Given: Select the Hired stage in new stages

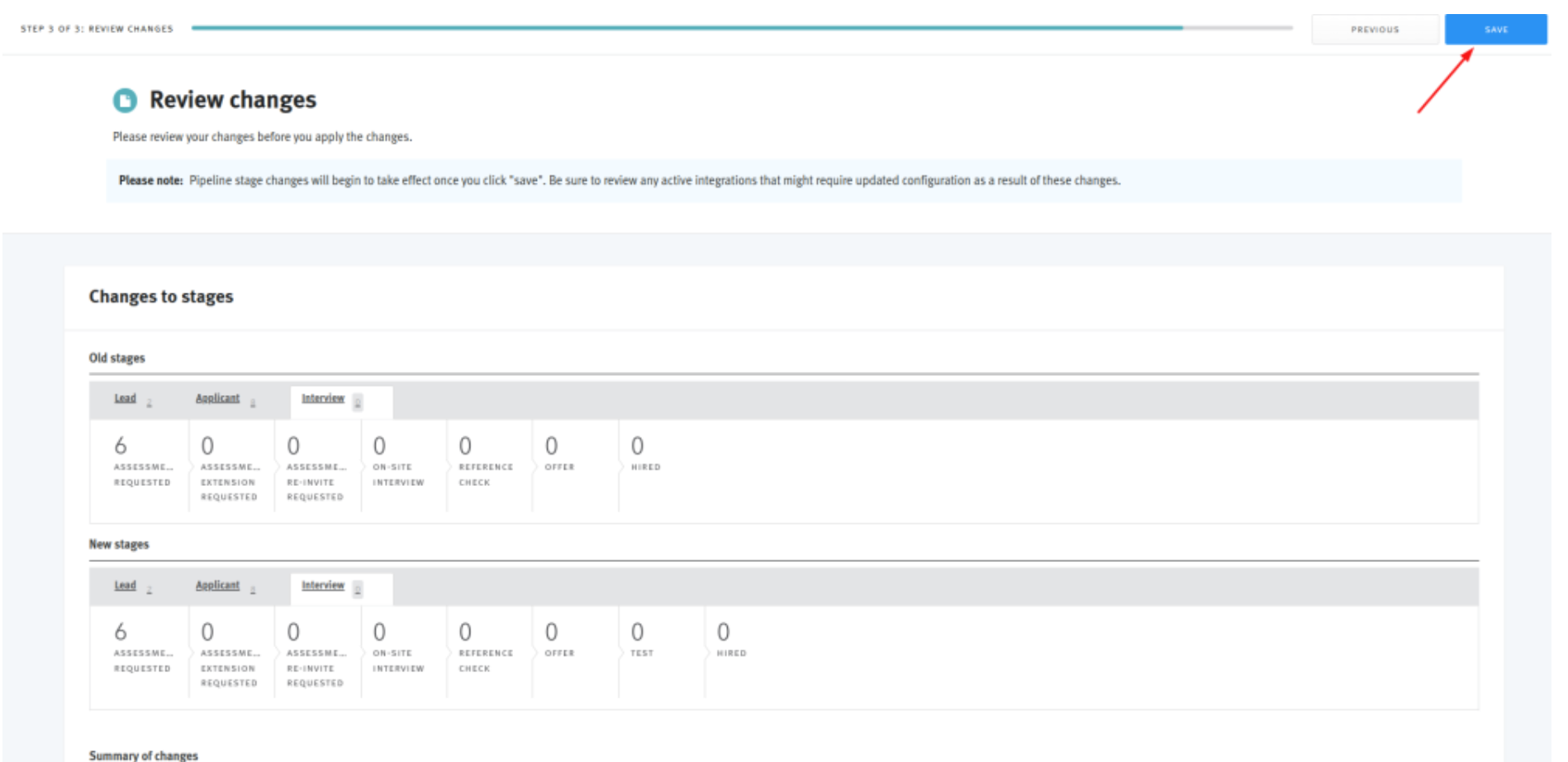Looking at the screenshot, I should click(731, 653).
